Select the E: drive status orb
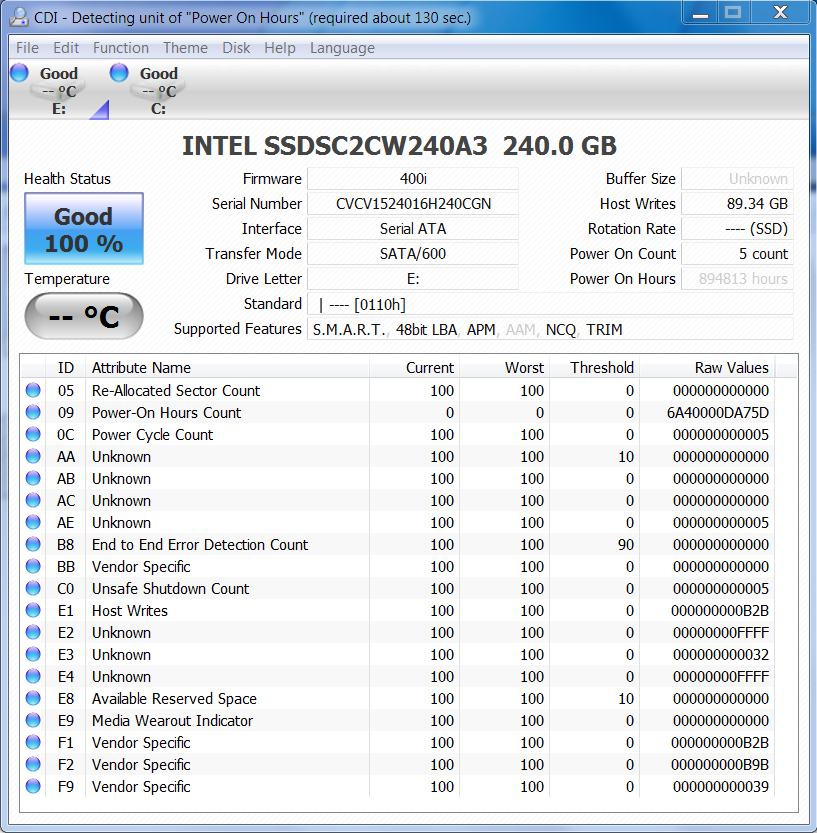 19,73
